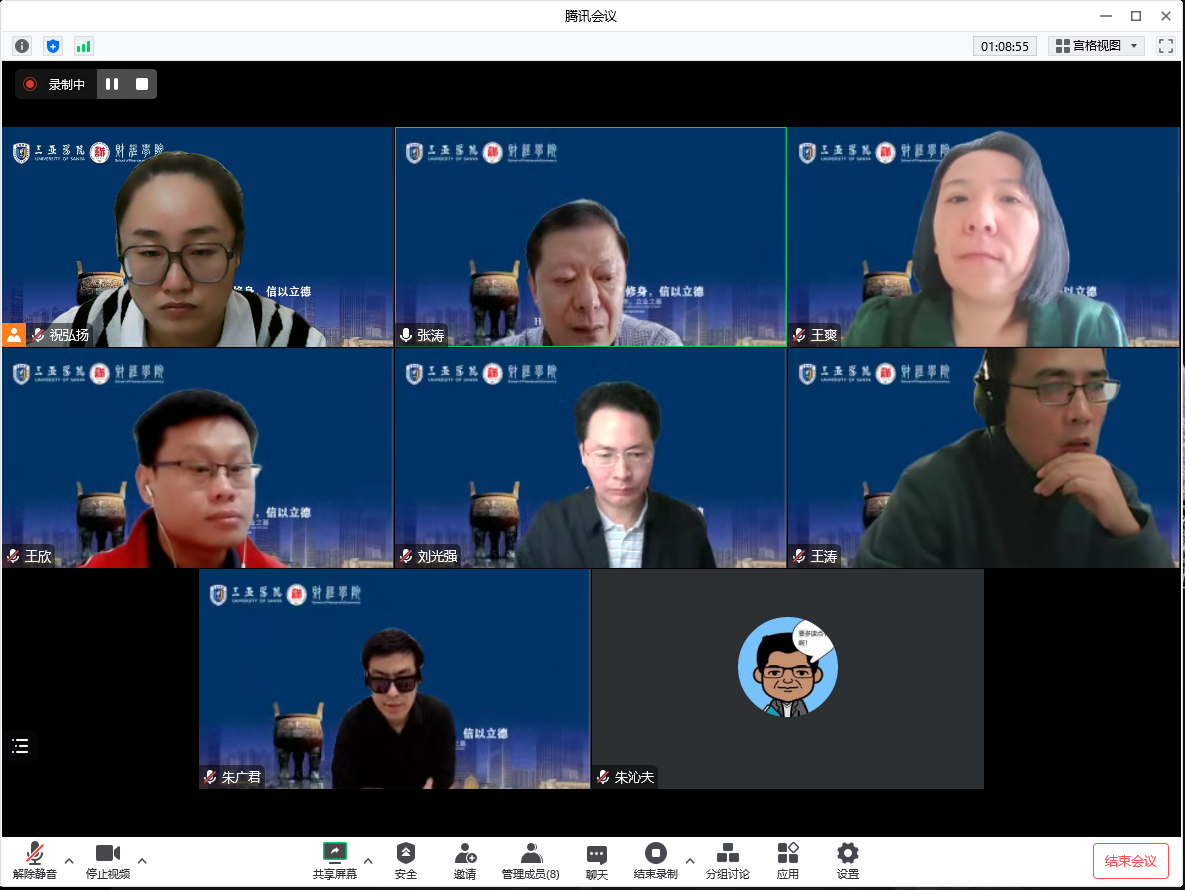The width and height of the screenshot is (1185, 890).
Task: Open the network signal status icon
Action: pyautogui.click(x=83, y=46)
